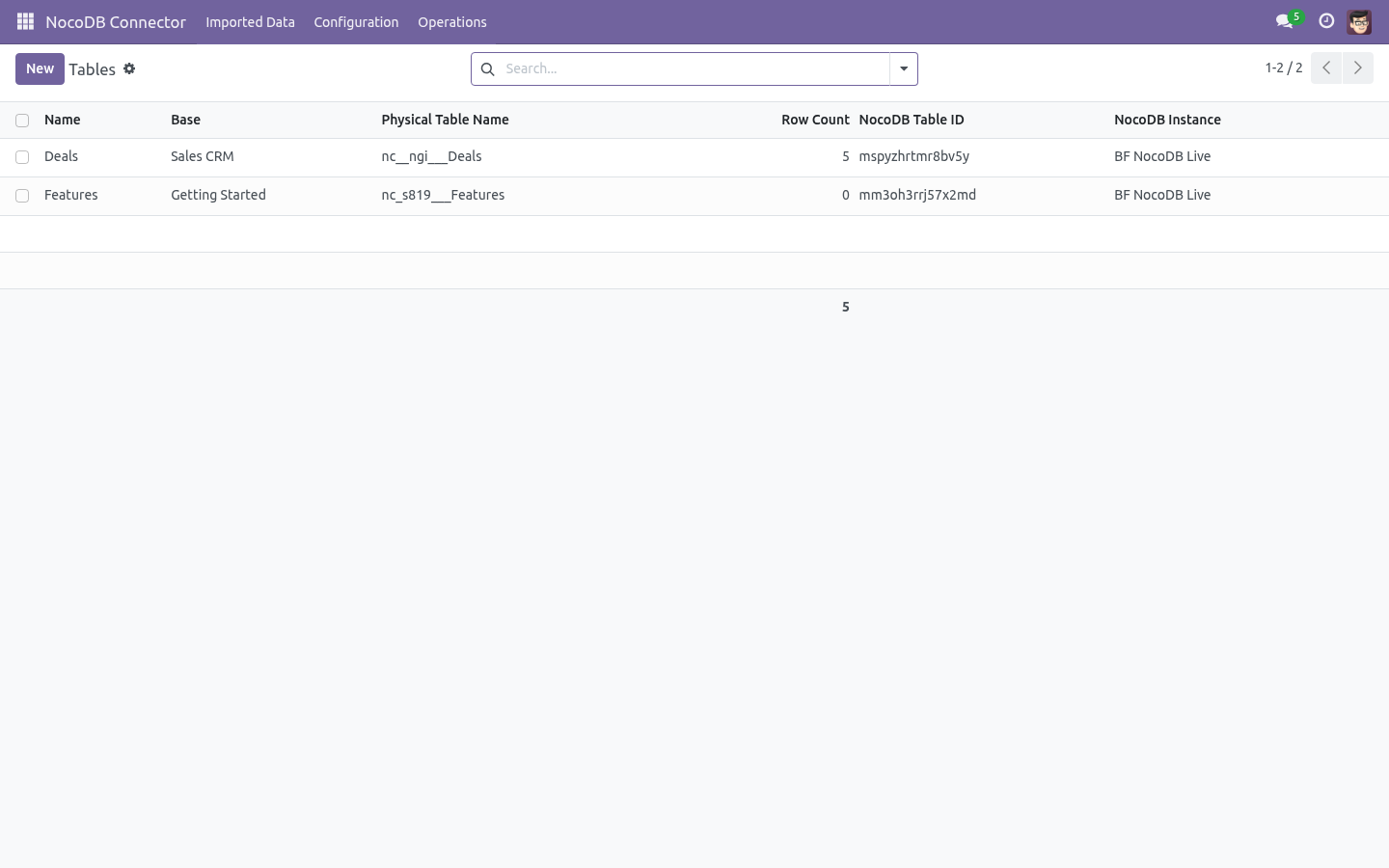Viewport: 1389px width, 868px height.
Task: Click the pager counter 1-2 / 2
Action: 1284,68
